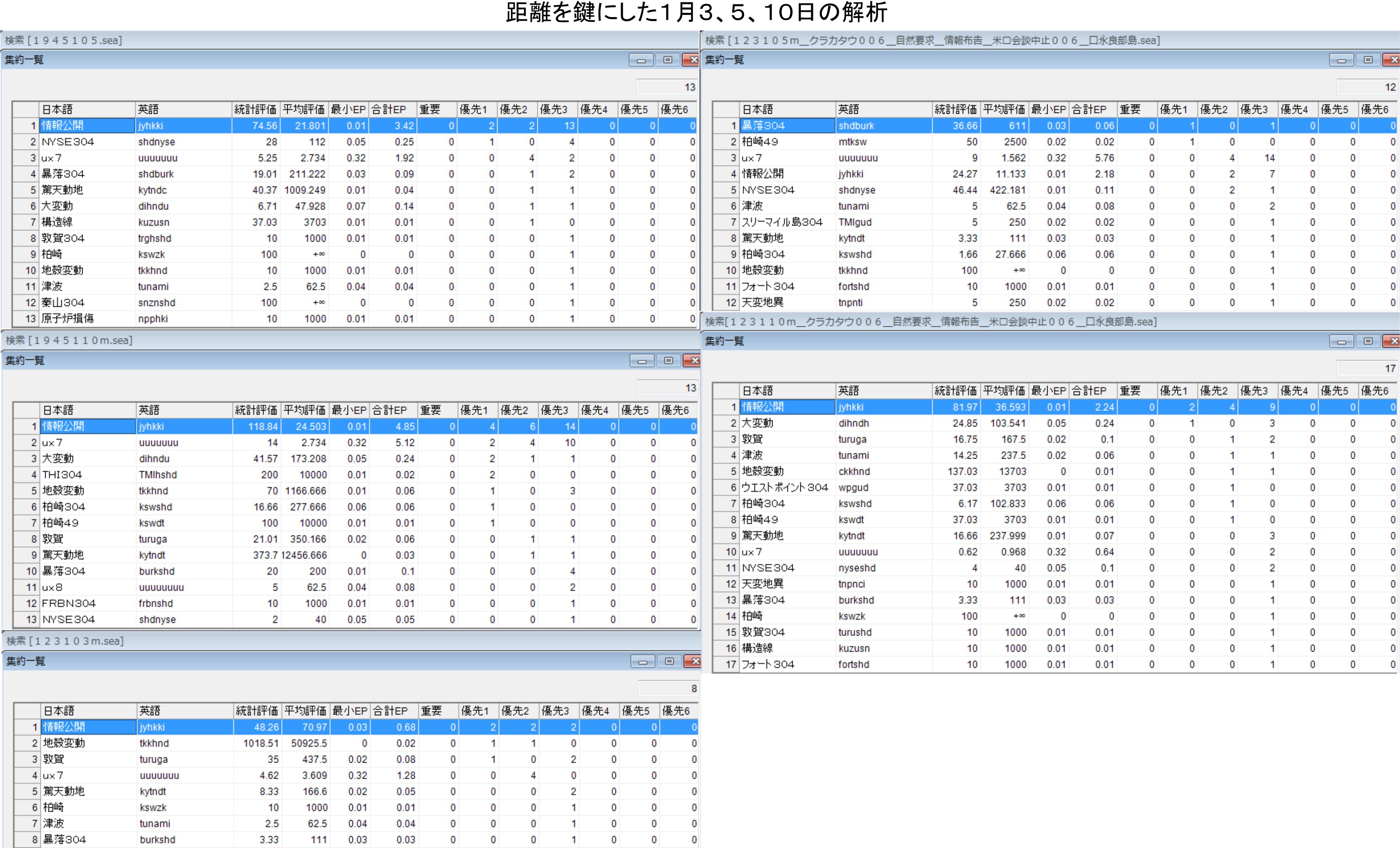The image size is (1400, 848).
Task: Restore the 集約一覧 window under 123103m.sea
Action: click(x=669, y=661)
